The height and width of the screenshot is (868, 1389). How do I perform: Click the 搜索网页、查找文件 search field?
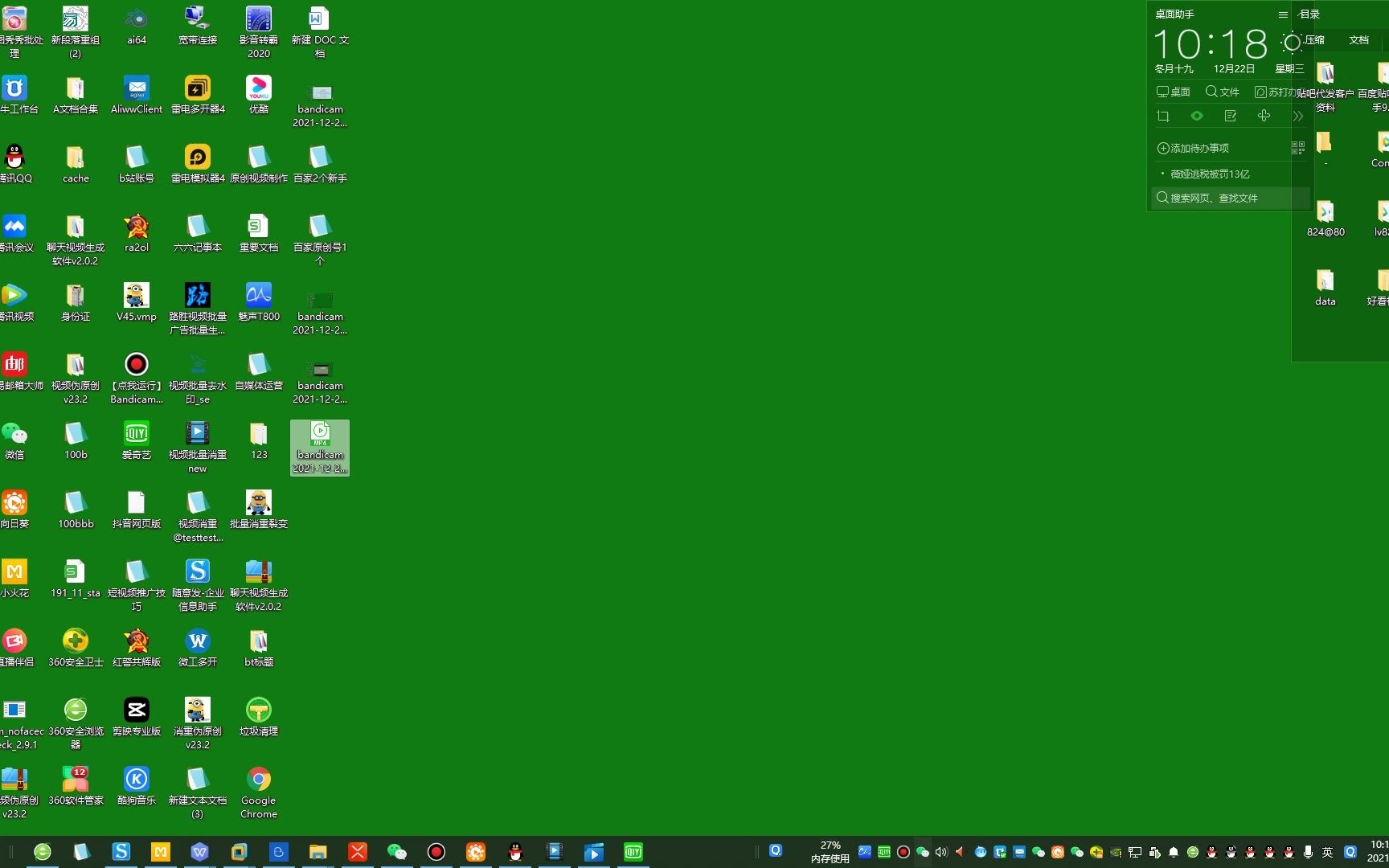coord(1231,198)
